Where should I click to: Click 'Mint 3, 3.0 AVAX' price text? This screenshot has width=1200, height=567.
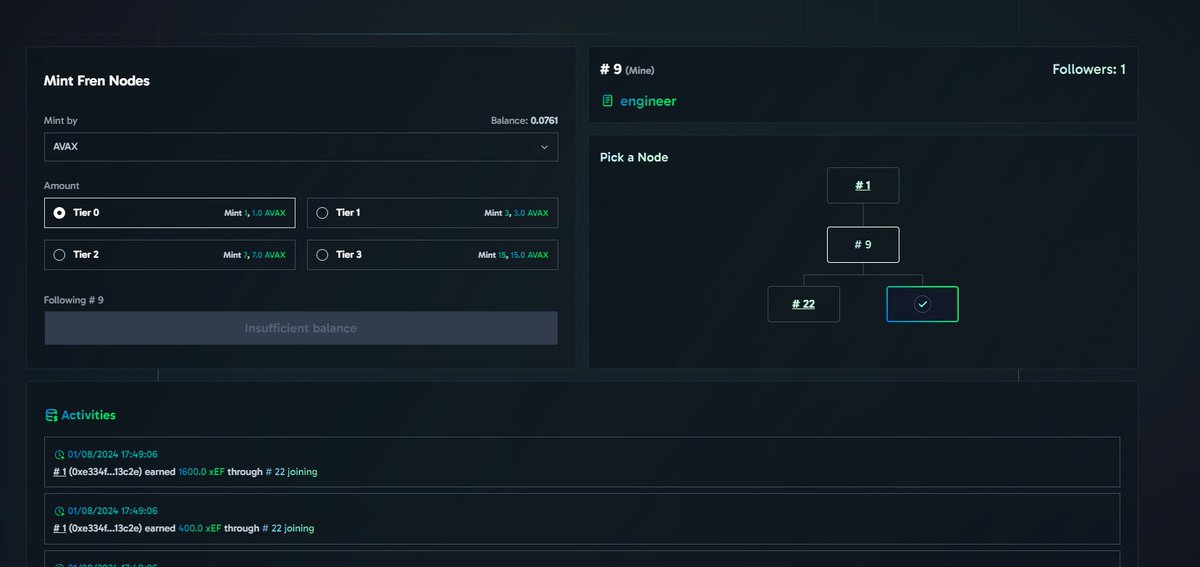516,213
